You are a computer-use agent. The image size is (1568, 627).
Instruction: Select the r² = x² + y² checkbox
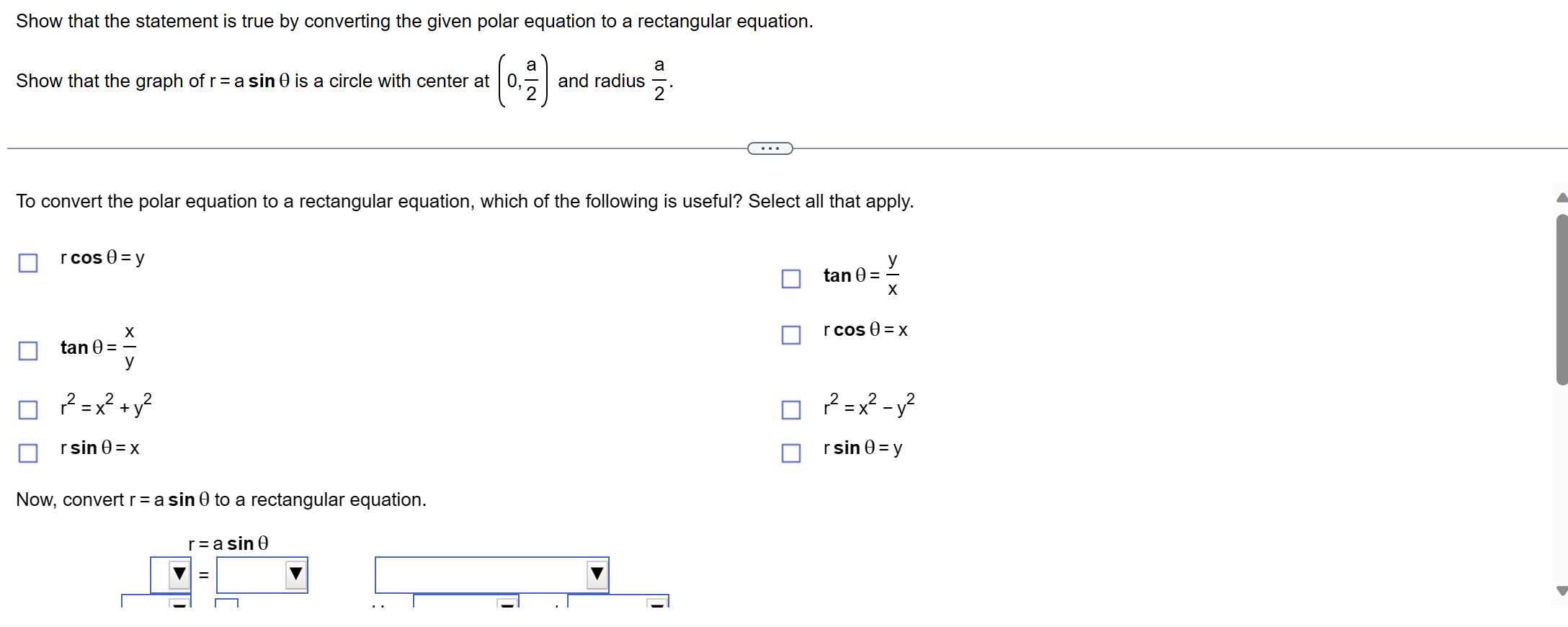pyautogui.click(x=27, y=409)
